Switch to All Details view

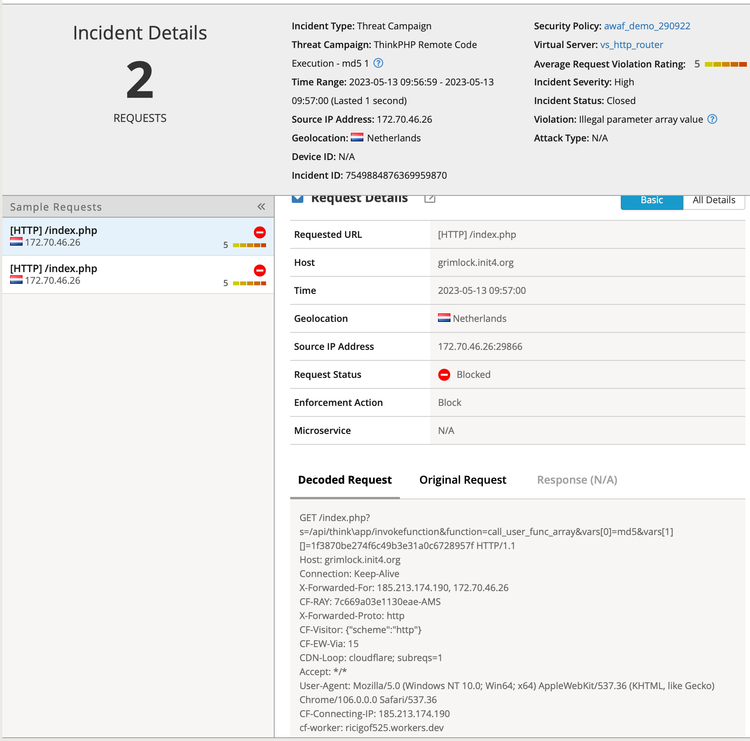tap(714, 200)
